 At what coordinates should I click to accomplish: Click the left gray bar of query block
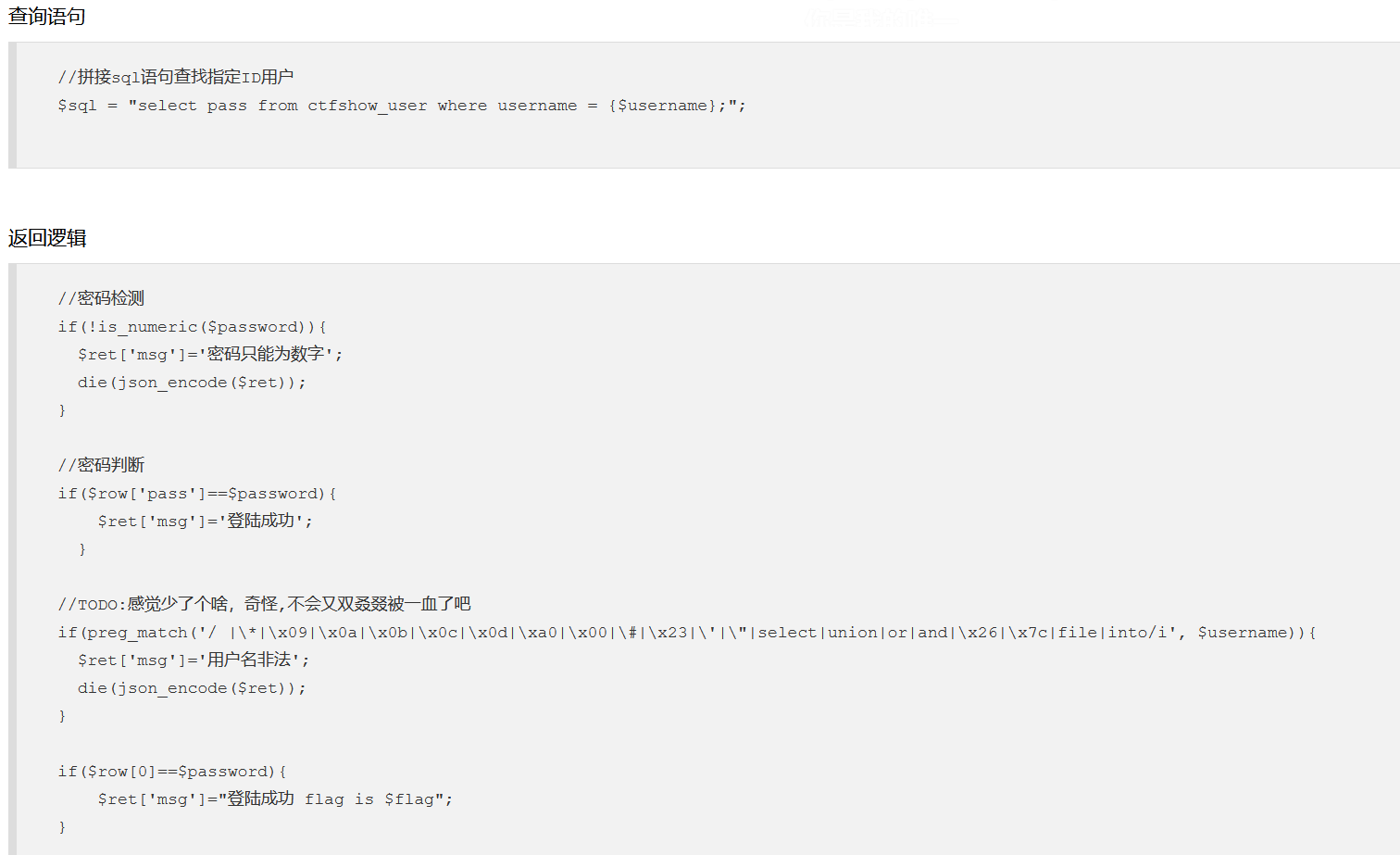coord(12,105)
